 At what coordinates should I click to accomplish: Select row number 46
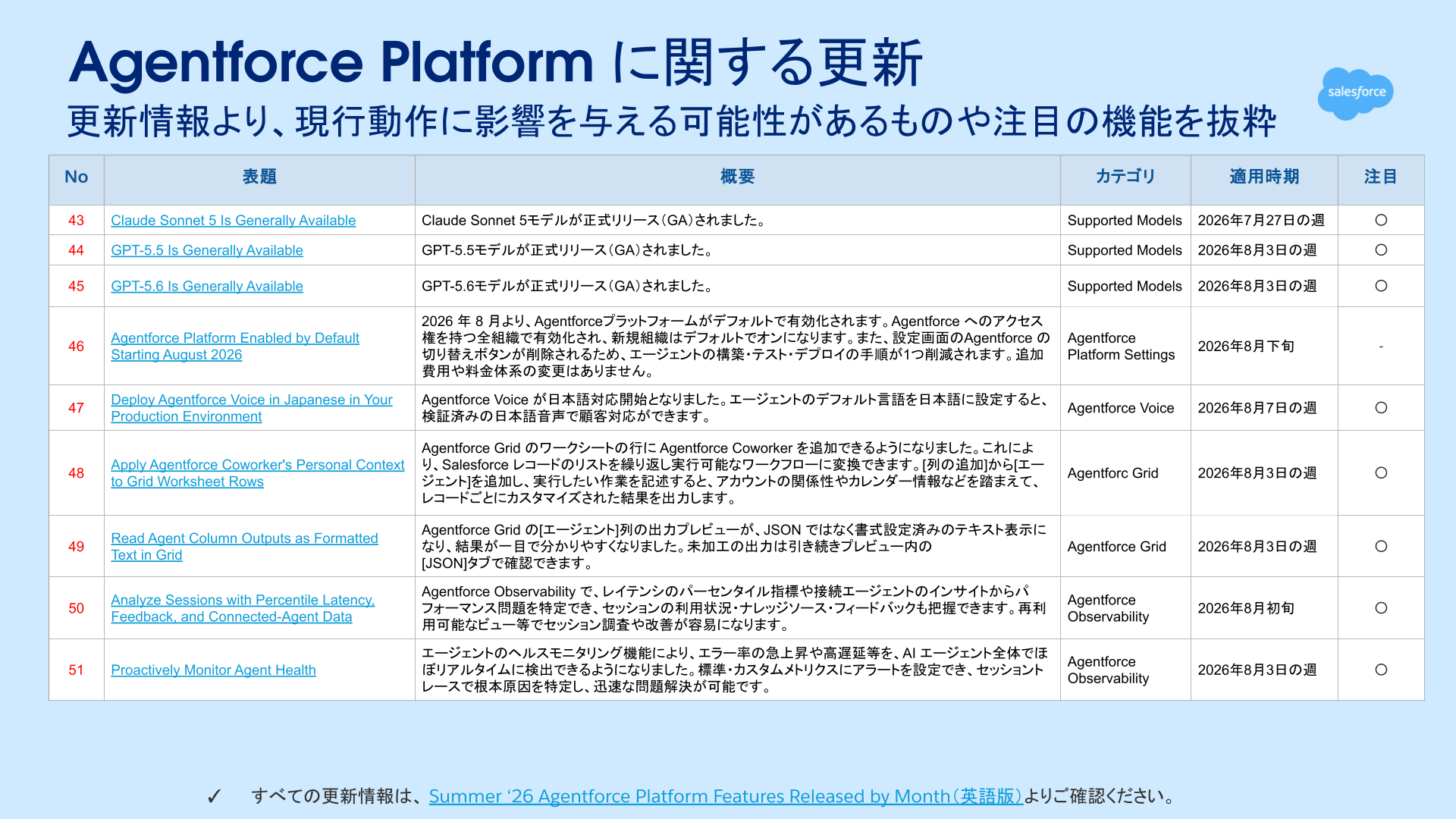click(x=77, y=346)
